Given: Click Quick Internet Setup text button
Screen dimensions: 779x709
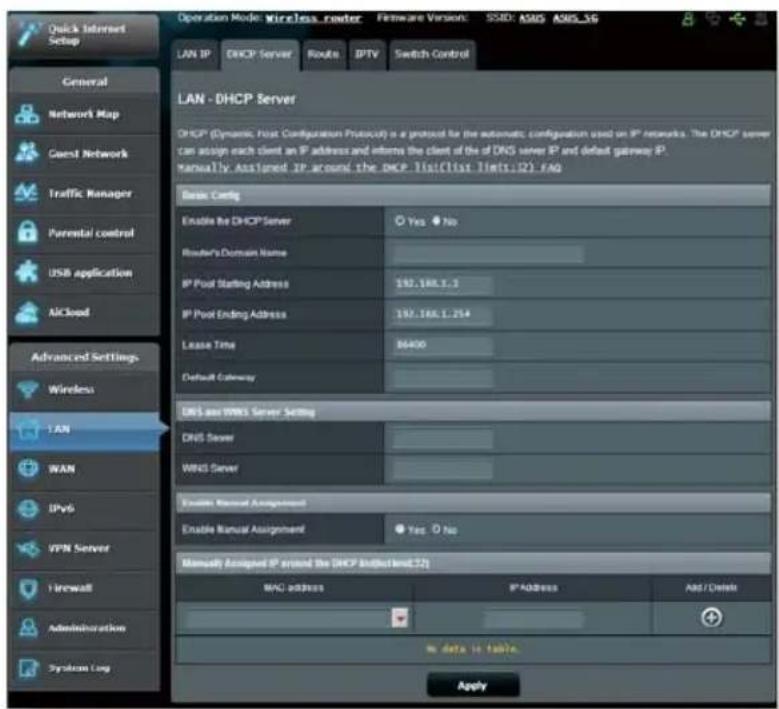Looking at the screenshot, I should tap(87, 34).
